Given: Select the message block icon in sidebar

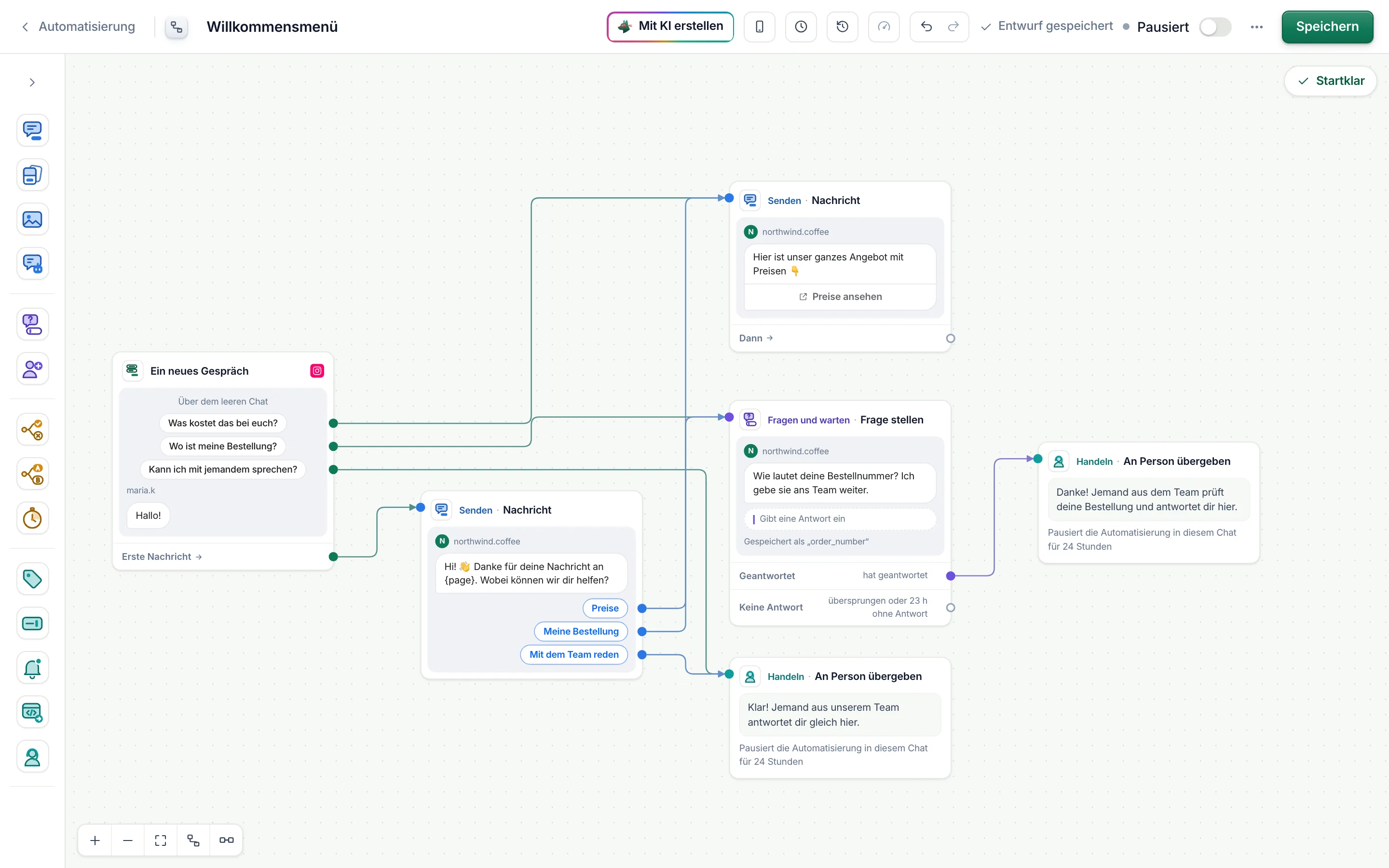Looking at the screenshot, I should 32,130.
